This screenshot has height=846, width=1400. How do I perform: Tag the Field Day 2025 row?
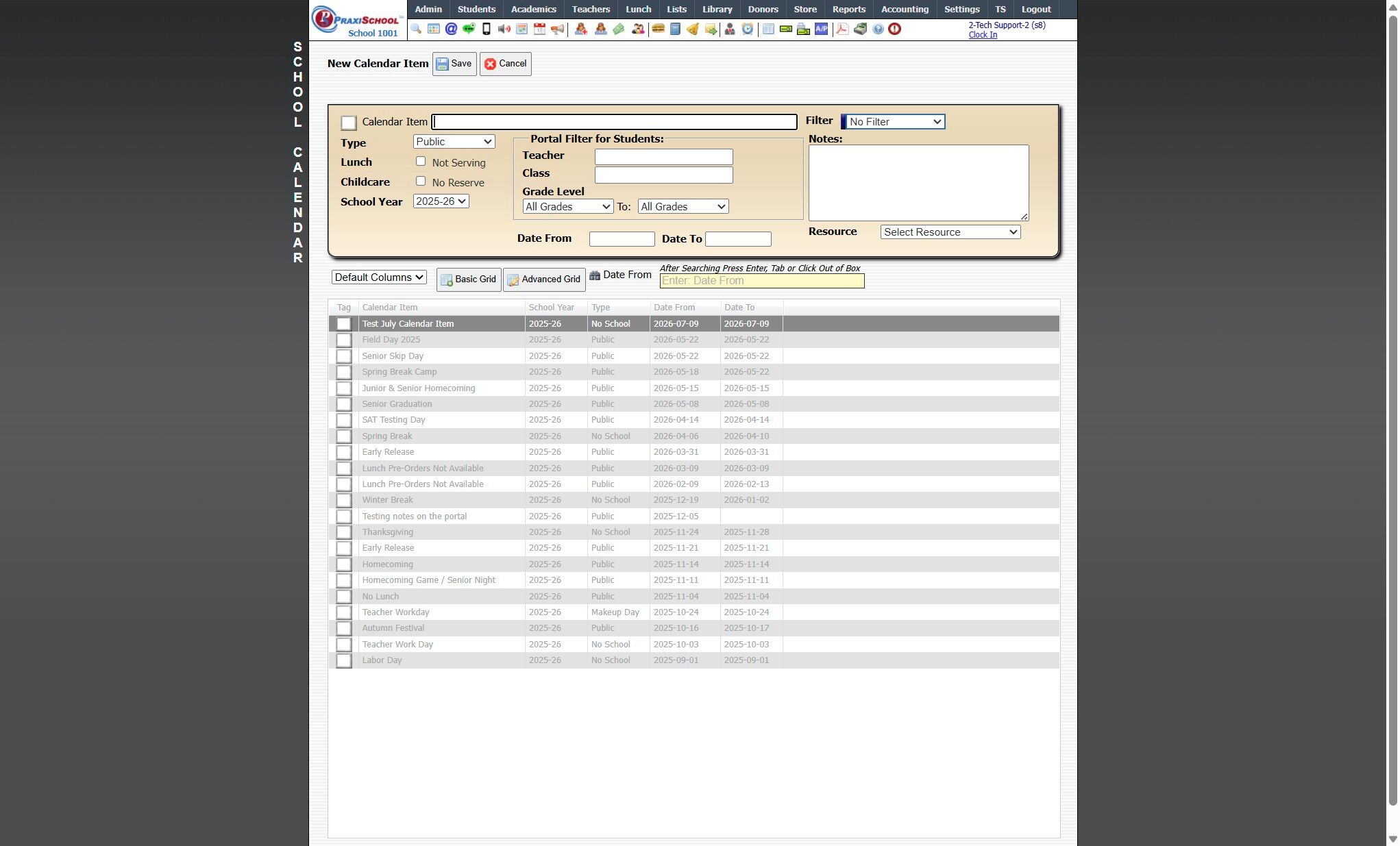tap(344, 340)
